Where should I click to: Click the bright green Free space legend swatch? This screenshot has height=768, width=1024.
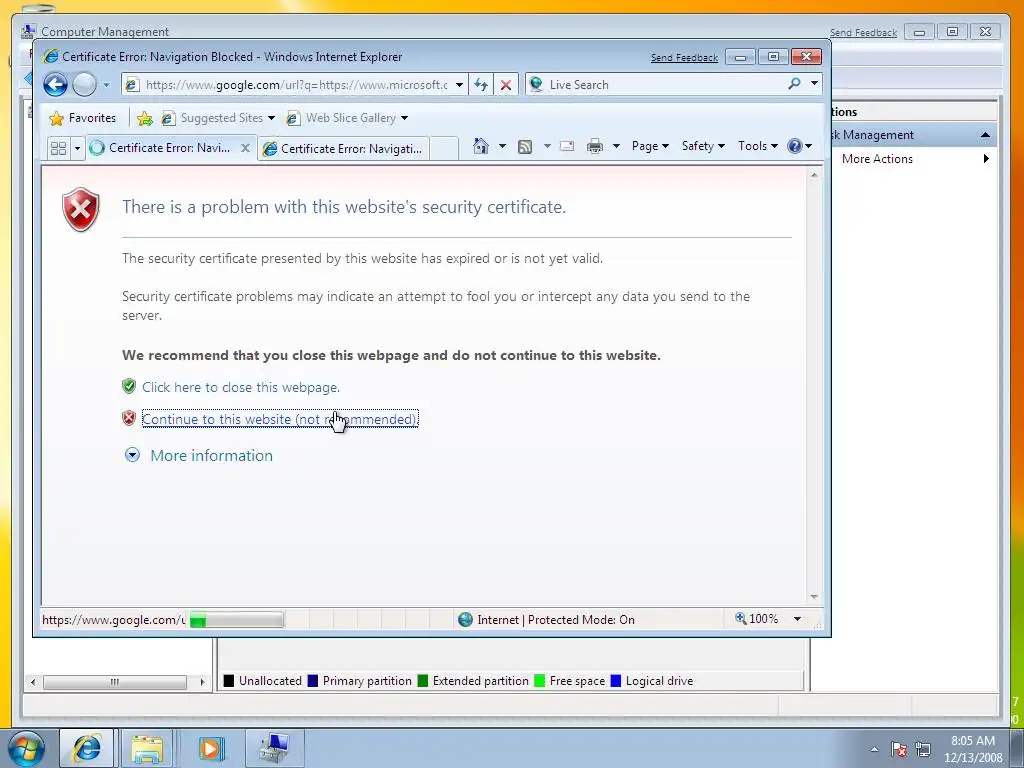click(x=539, y=680)
